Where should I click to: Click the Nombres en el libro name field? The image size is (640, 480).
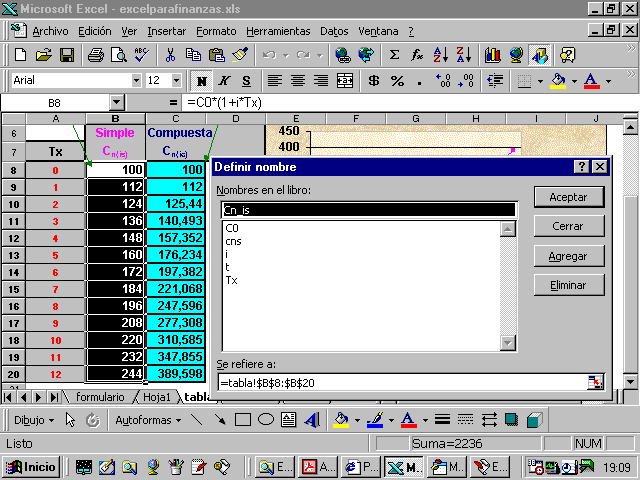click(369, 210)
